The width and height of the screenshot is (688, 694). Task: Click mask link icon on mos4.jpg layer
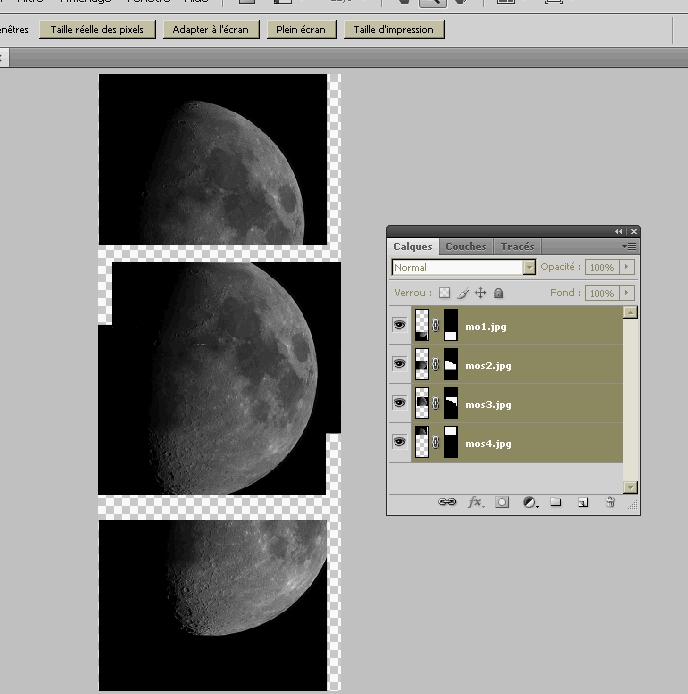436,442
